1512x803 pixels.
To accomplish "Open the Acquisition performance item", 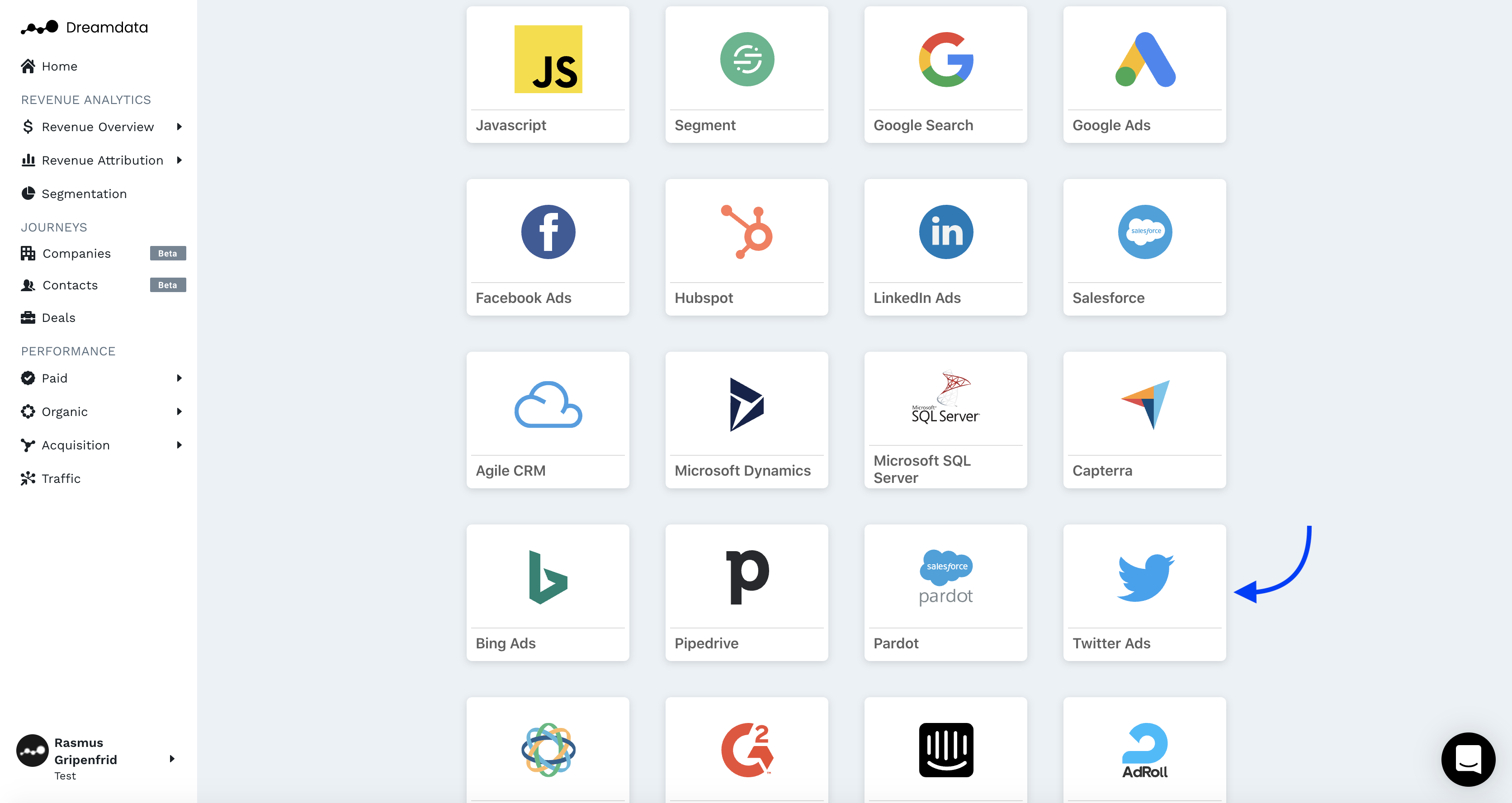I will (75, 445).
